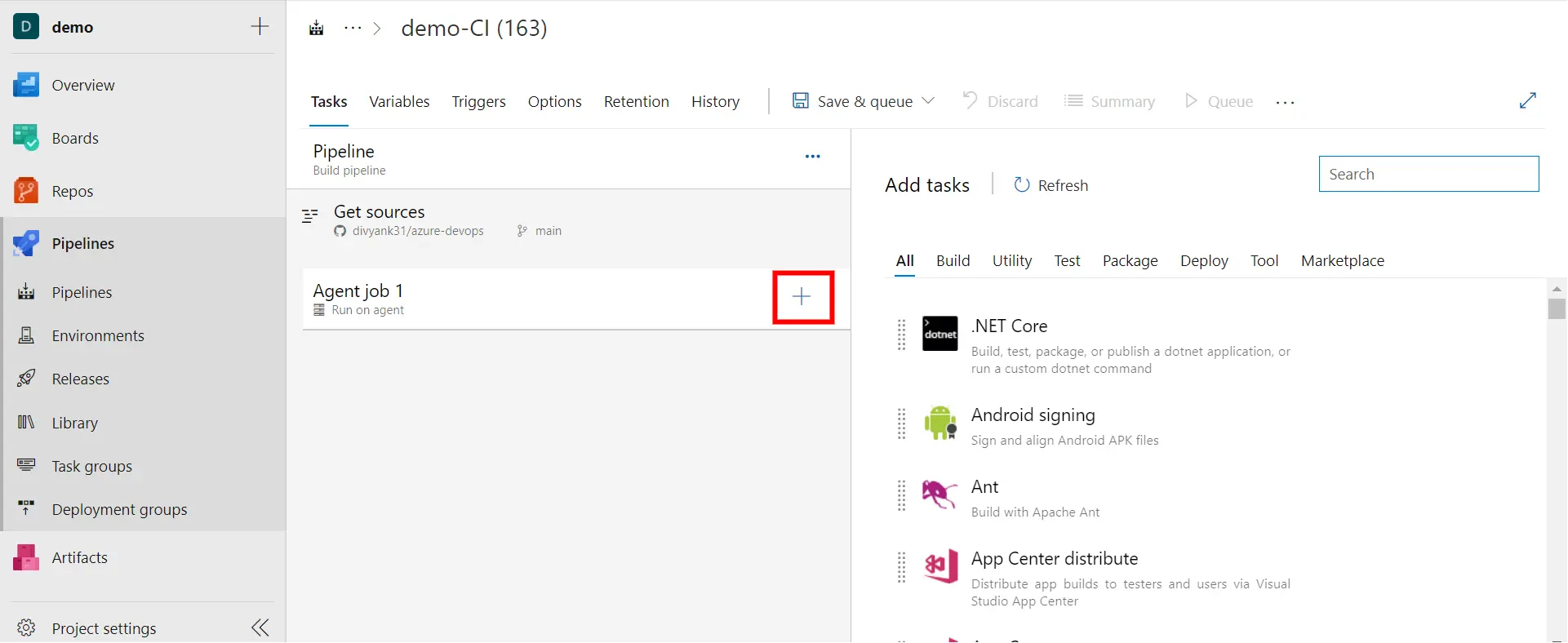This screenshot has width=1568, height=643.
Task: Open the Marketplace task tab
Action: pyautogui.click(x=1343, y=261)
